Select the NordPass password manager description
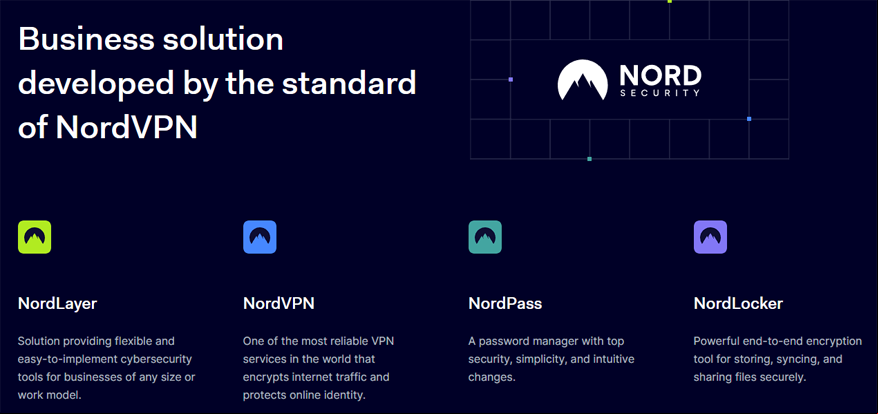The width and height of the screenshot is (878, 414). 552,359
